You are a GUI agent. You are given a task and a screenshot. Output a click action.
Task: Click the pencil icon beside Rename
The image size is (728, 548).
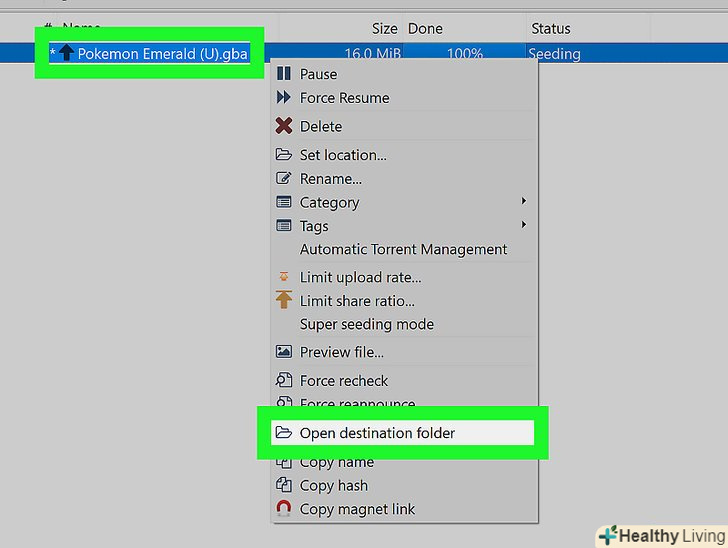(x=284, y=178)
